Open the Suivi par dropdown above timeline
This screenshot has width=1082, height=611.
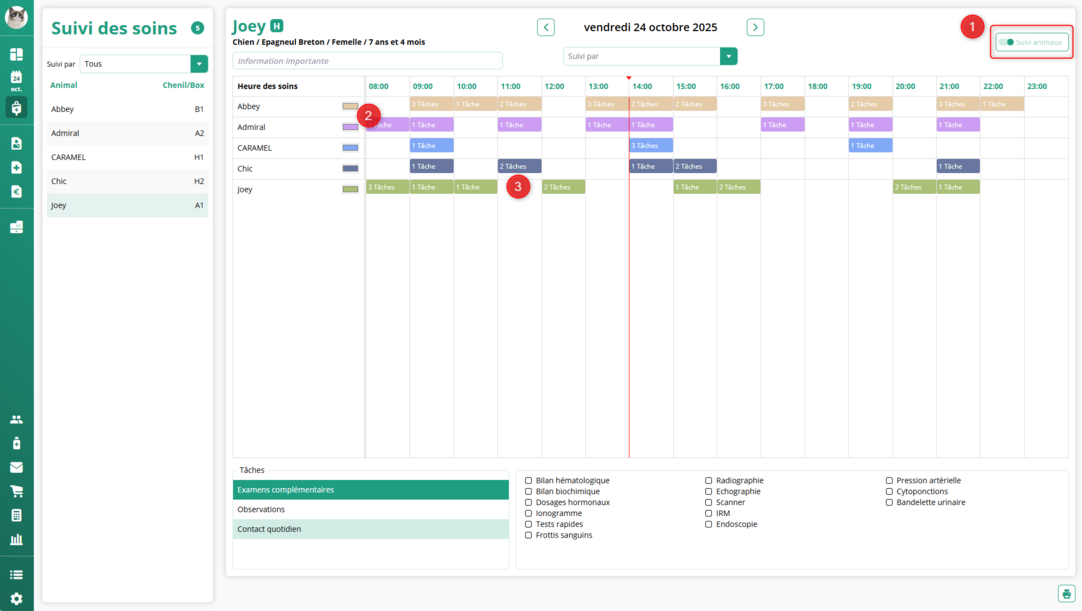(729, 57)
